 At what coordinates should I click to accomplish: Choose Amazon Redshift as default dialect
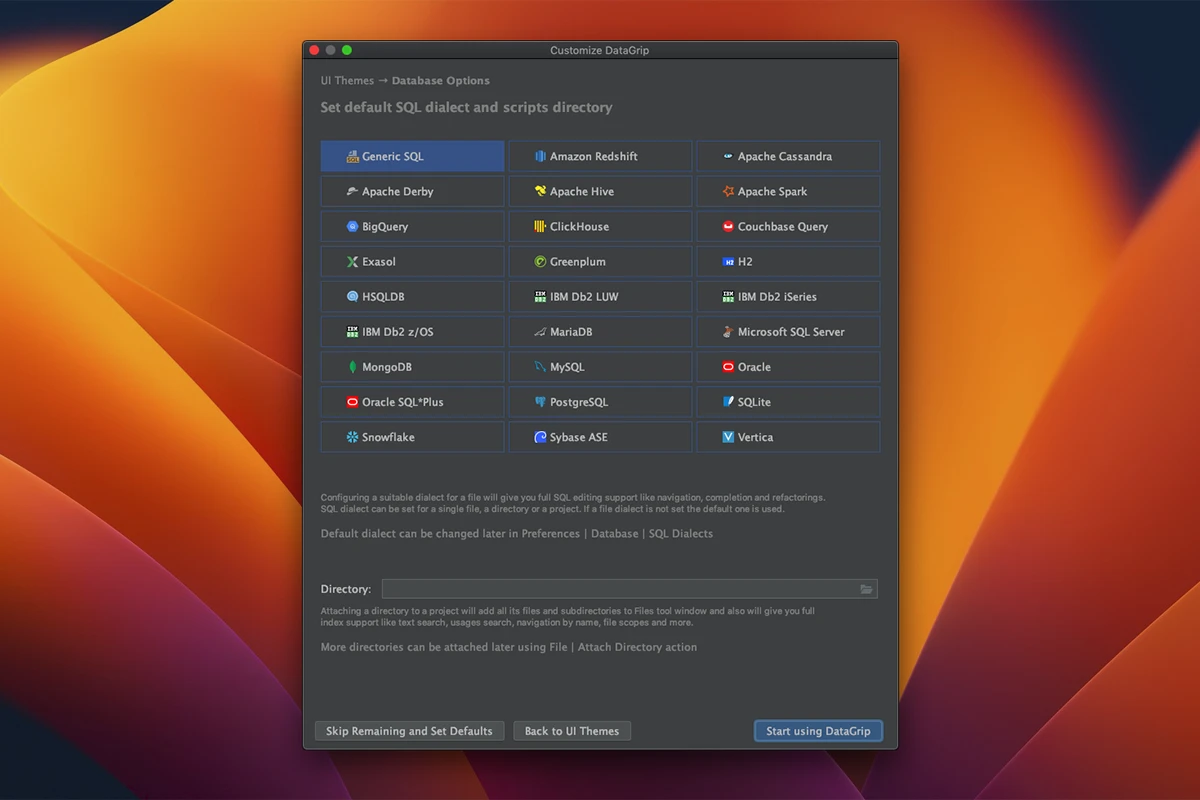click(x=599, y=156)
